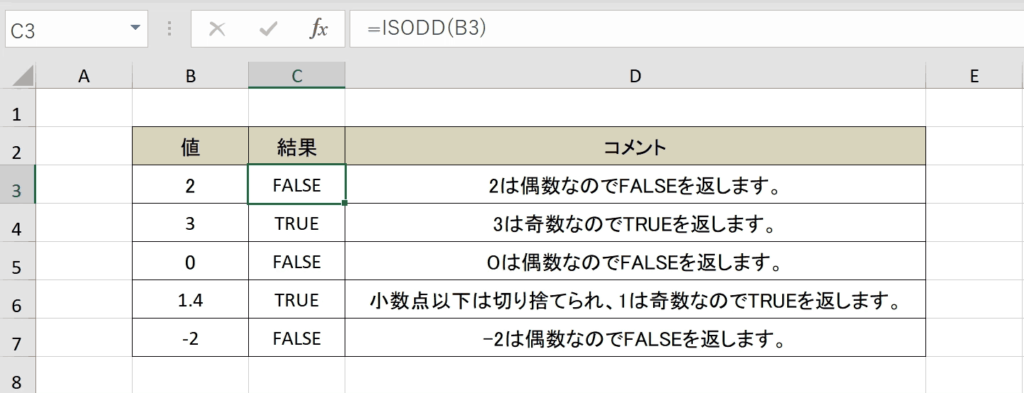Viewport: 1024px width, 393px height.
Task: Select the 結果 header cell
Action: [296, 147]
